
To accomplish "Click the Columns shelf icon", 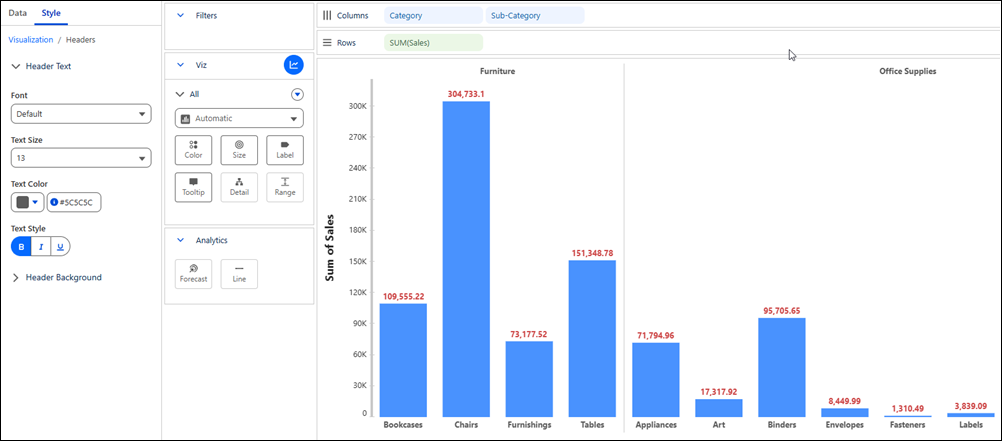I will 327,15.
